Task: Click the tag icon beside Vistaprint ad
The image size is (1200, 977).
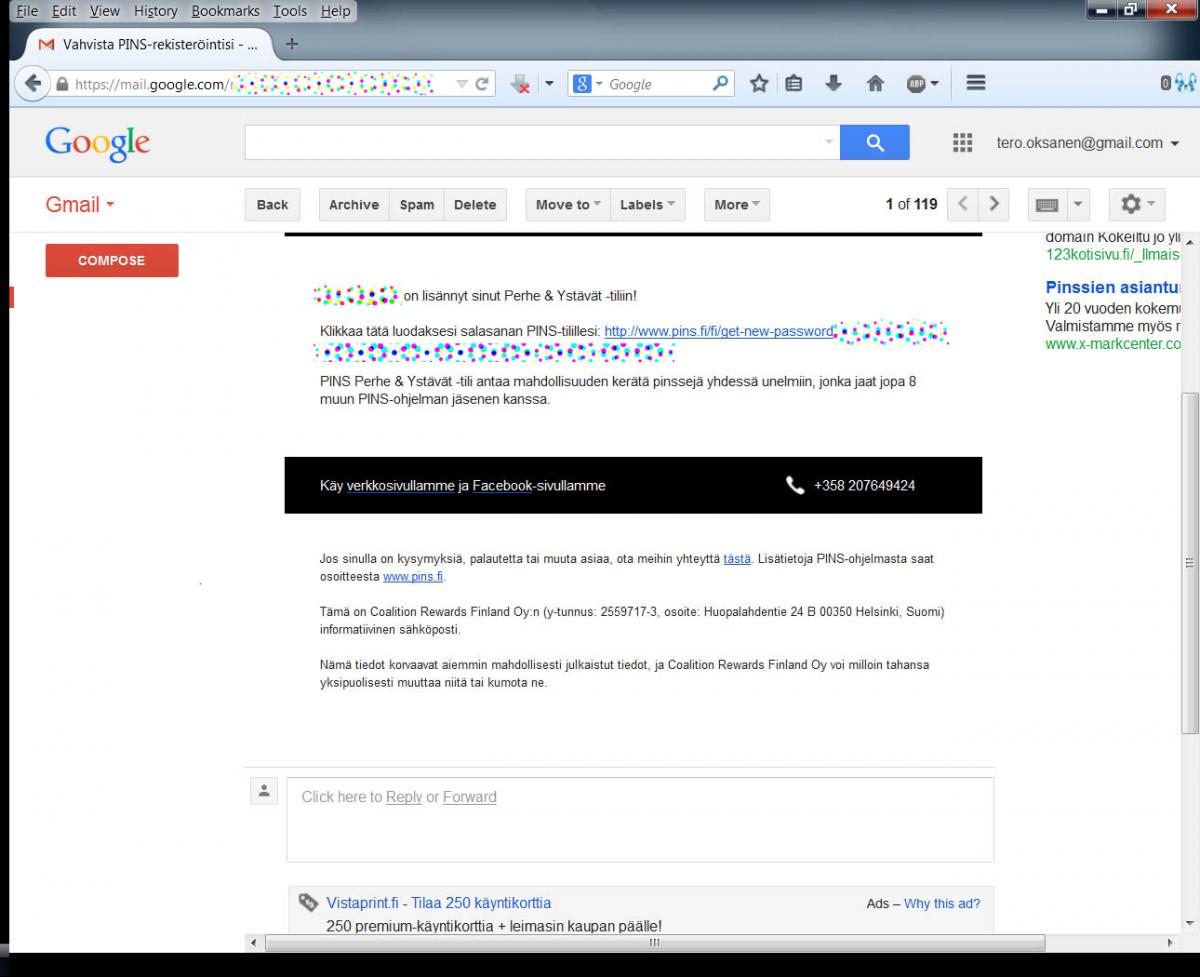Action: pos(309,903)
